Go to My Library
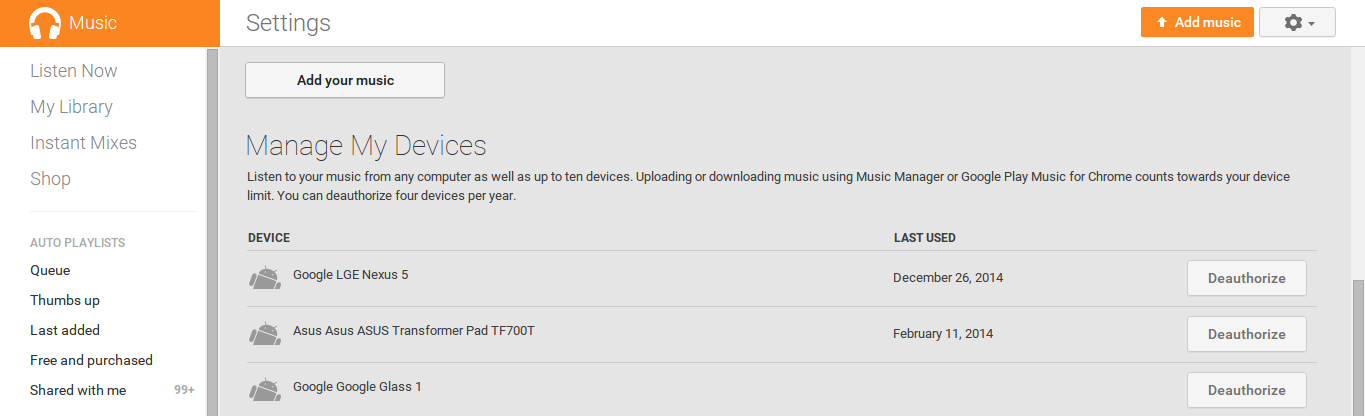This screenshot has width=1365, height=416. tap(71, 107)
